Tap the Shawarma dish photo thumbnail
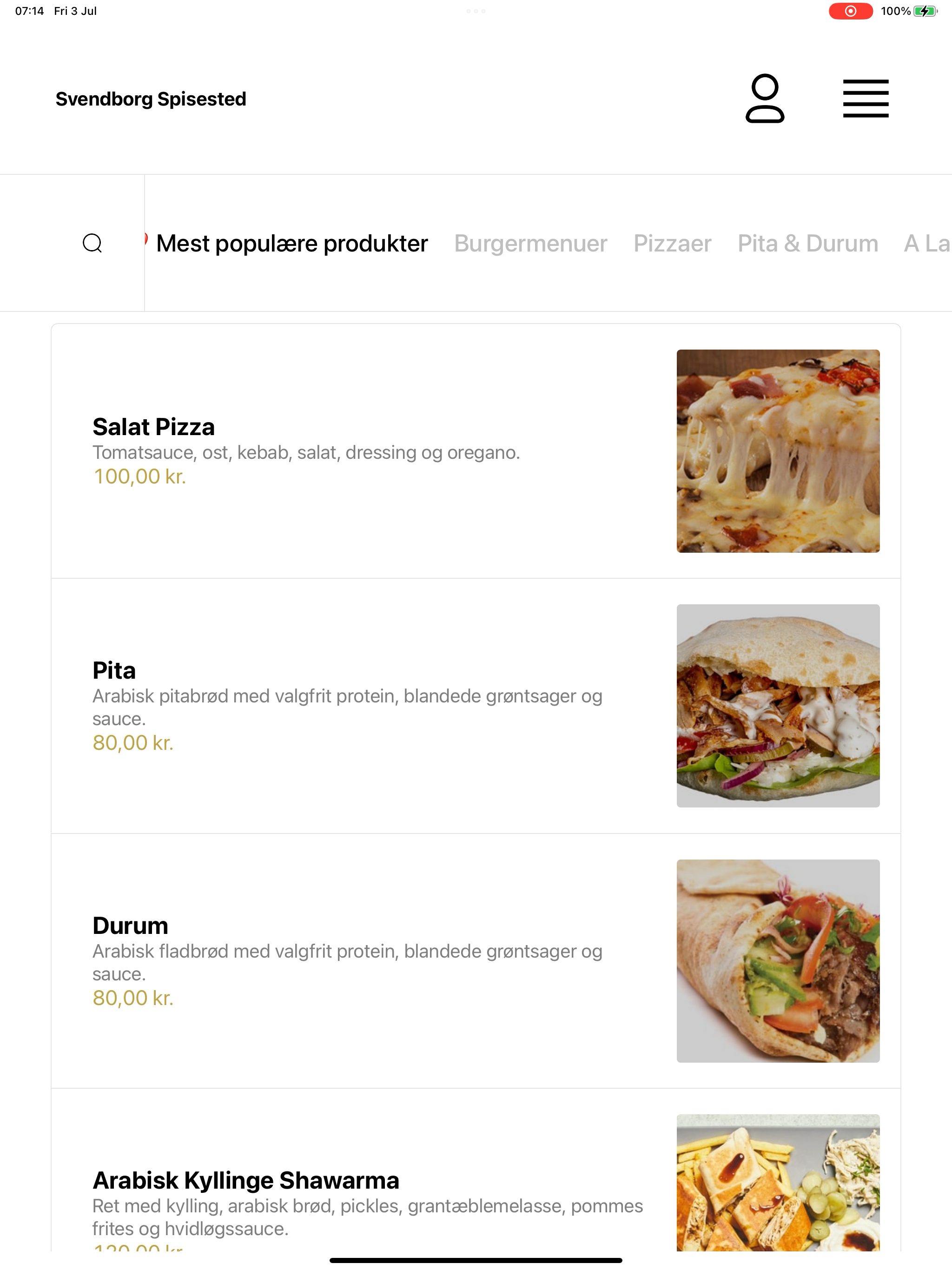The height and width of the screenshot is (1270, 952). point(778,1183)
